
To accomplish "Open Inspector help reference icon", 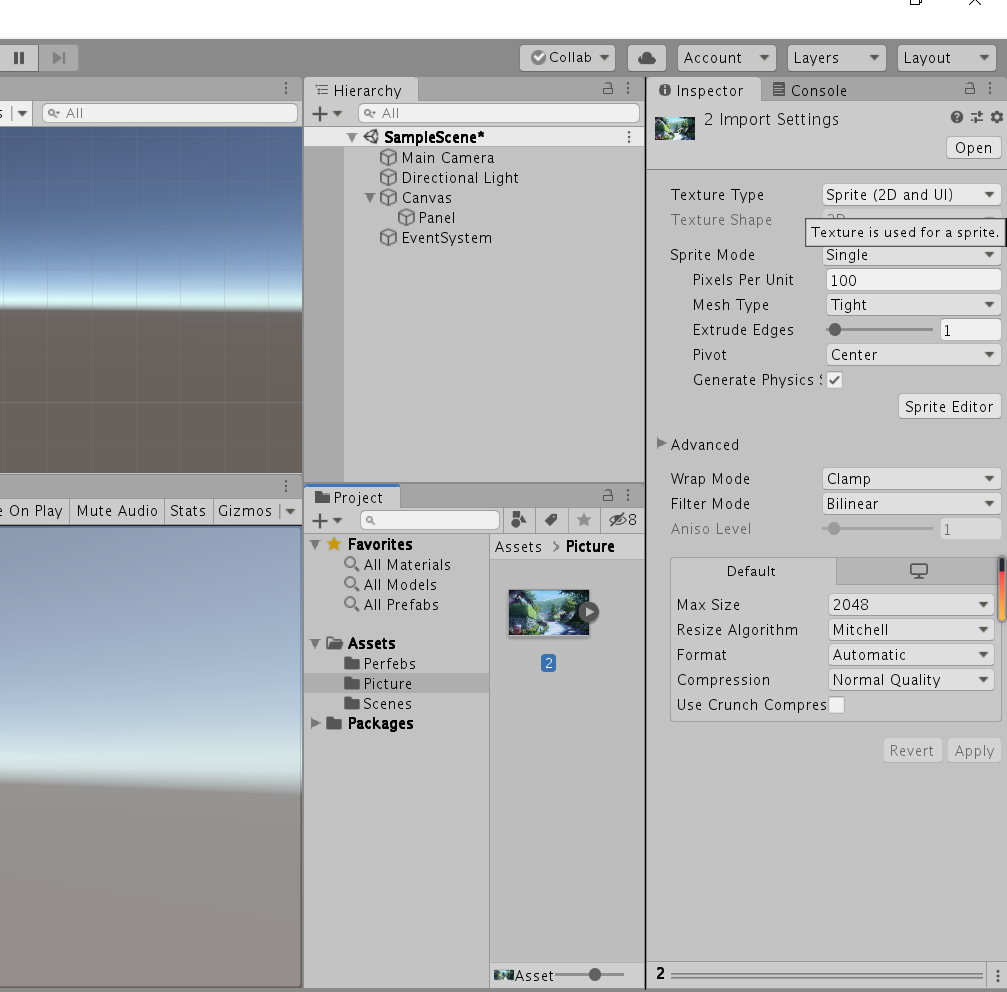I will coord(957,117).
